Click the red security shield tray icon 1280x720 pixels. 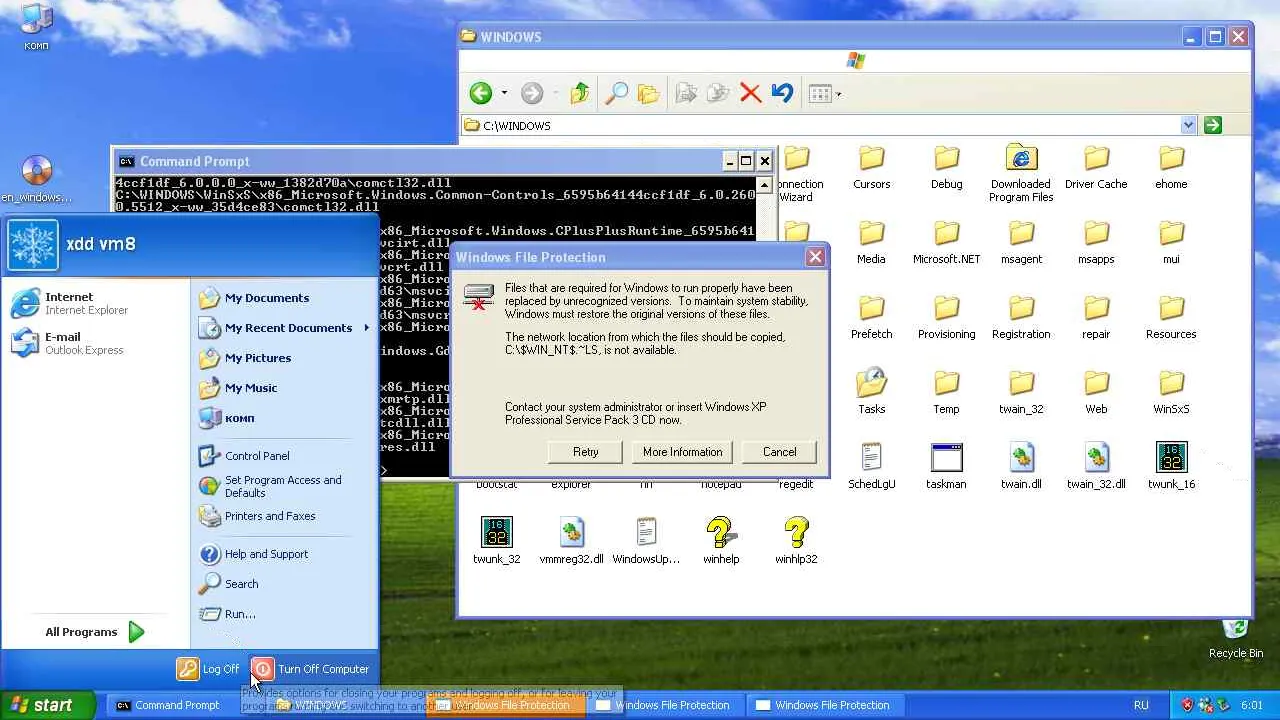click(x=1187, y=705)
